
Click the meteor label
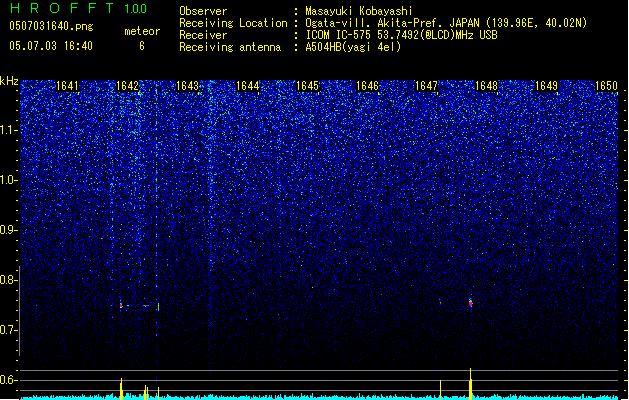point(142,31)
